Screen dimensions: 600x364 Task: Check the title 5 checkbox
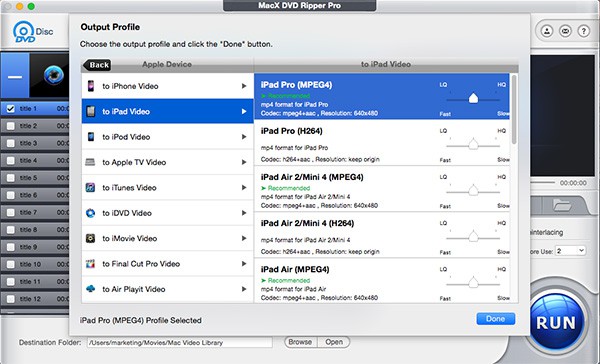click(x=11, y=178)
